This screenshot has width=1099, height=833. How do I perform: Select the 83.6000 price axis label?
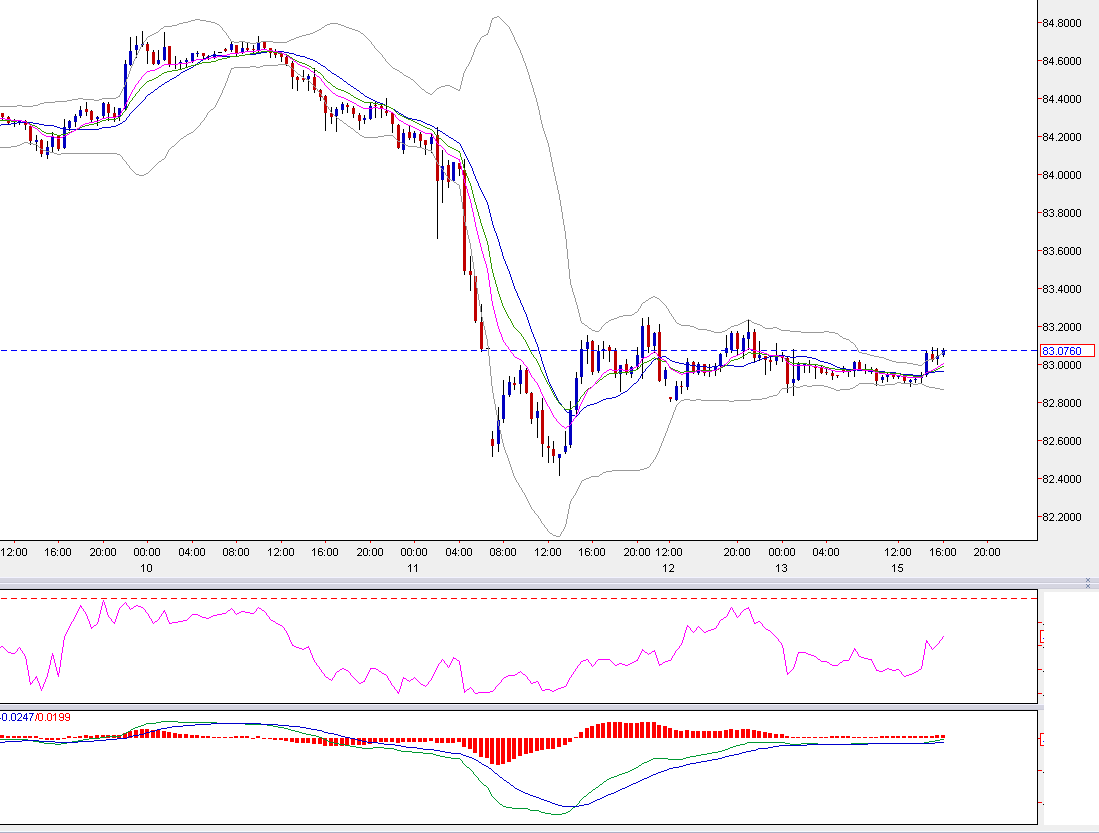tap(1062, 251)
